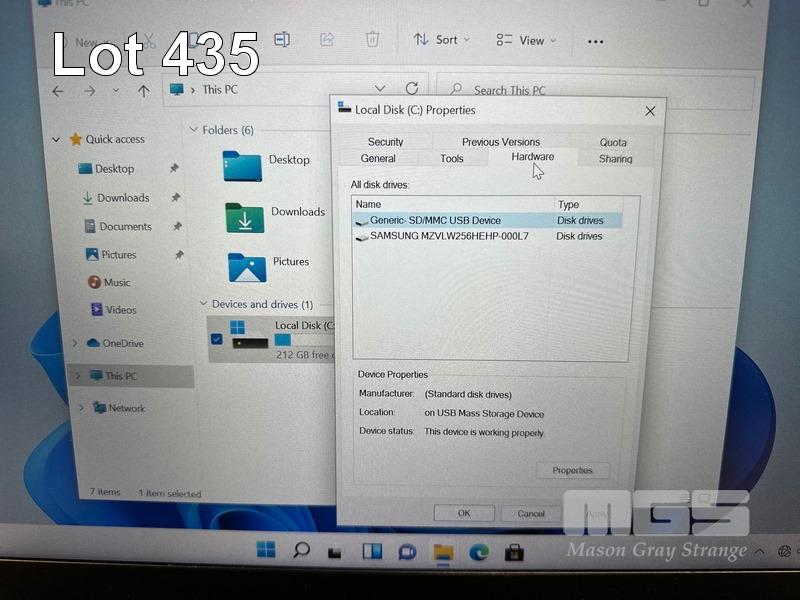This screenshot has width=800, height=600.
Task: Open the Sort dropdown menu
Action: (x=441, y=40)
